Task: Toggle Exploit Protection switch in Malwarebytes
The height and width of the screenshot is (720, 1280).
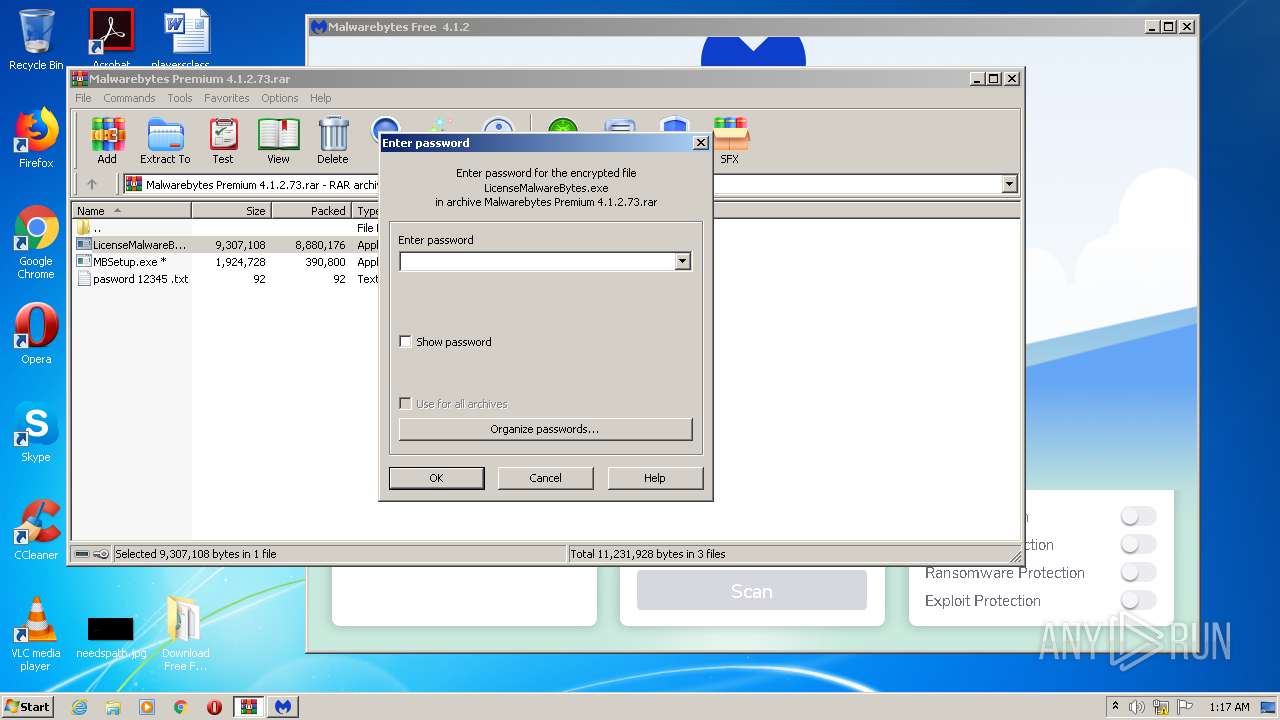Action: 1138,600
